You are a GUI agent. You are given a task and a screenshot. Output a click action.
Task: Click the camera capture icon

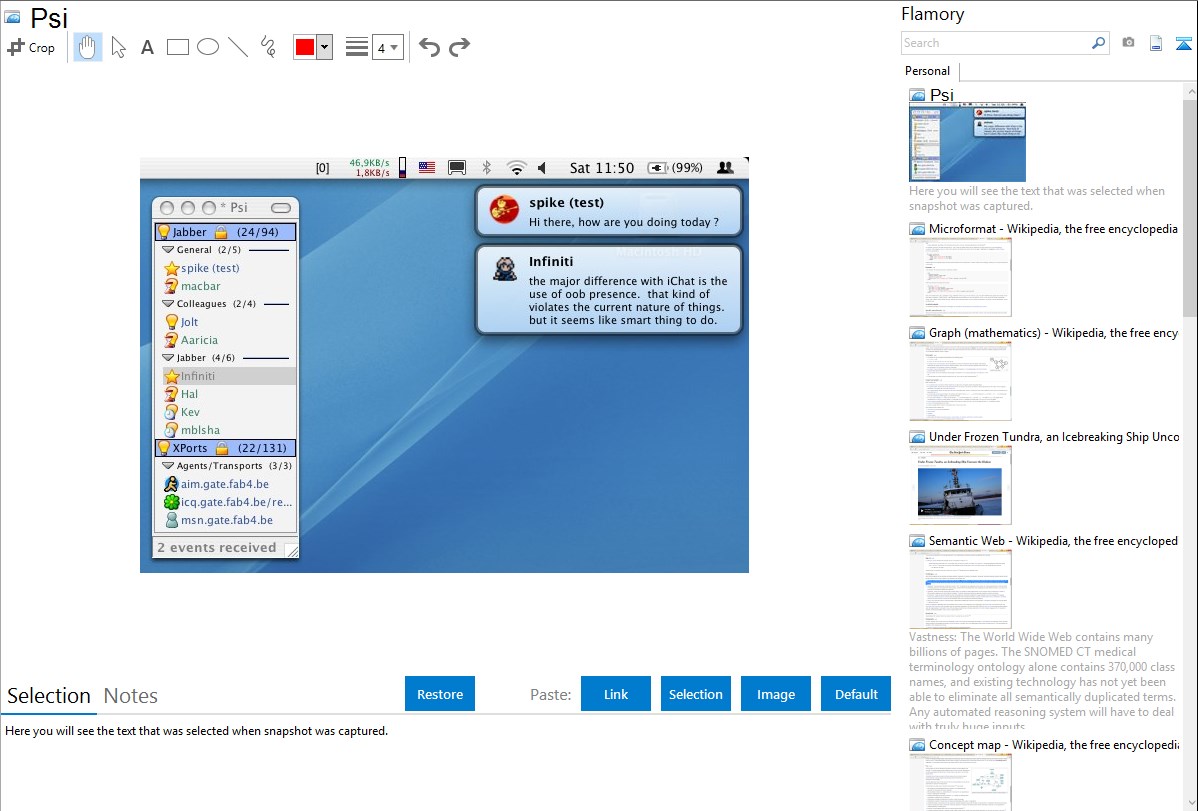(1128, 43)
